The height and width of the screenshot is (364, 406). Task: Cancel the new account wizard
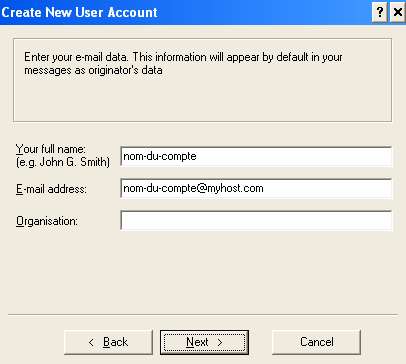click(316, 342)
